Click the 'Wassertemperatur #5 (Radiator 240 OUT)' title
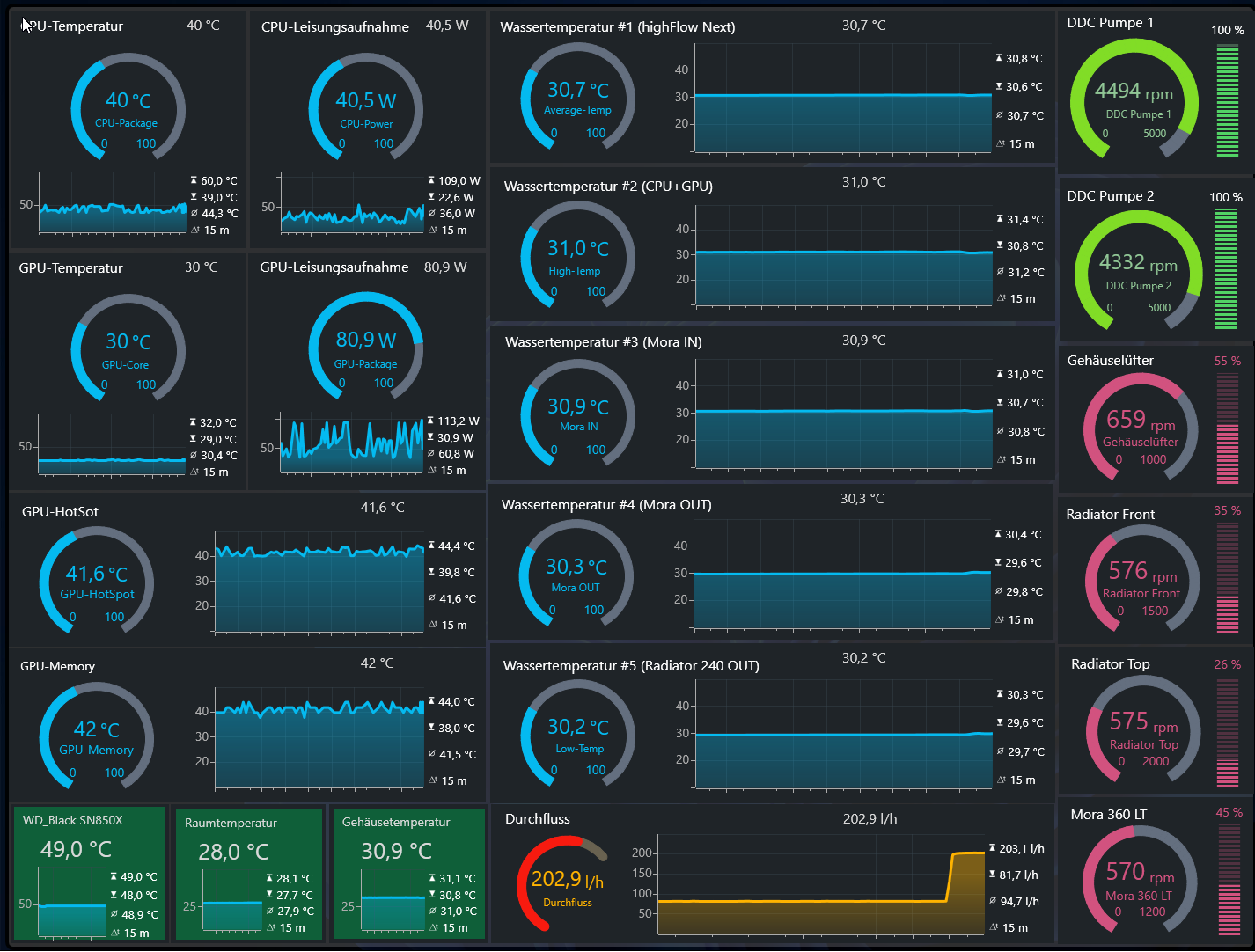Image resolution: width=1255 pixels, height=952 pixels. 631,666
